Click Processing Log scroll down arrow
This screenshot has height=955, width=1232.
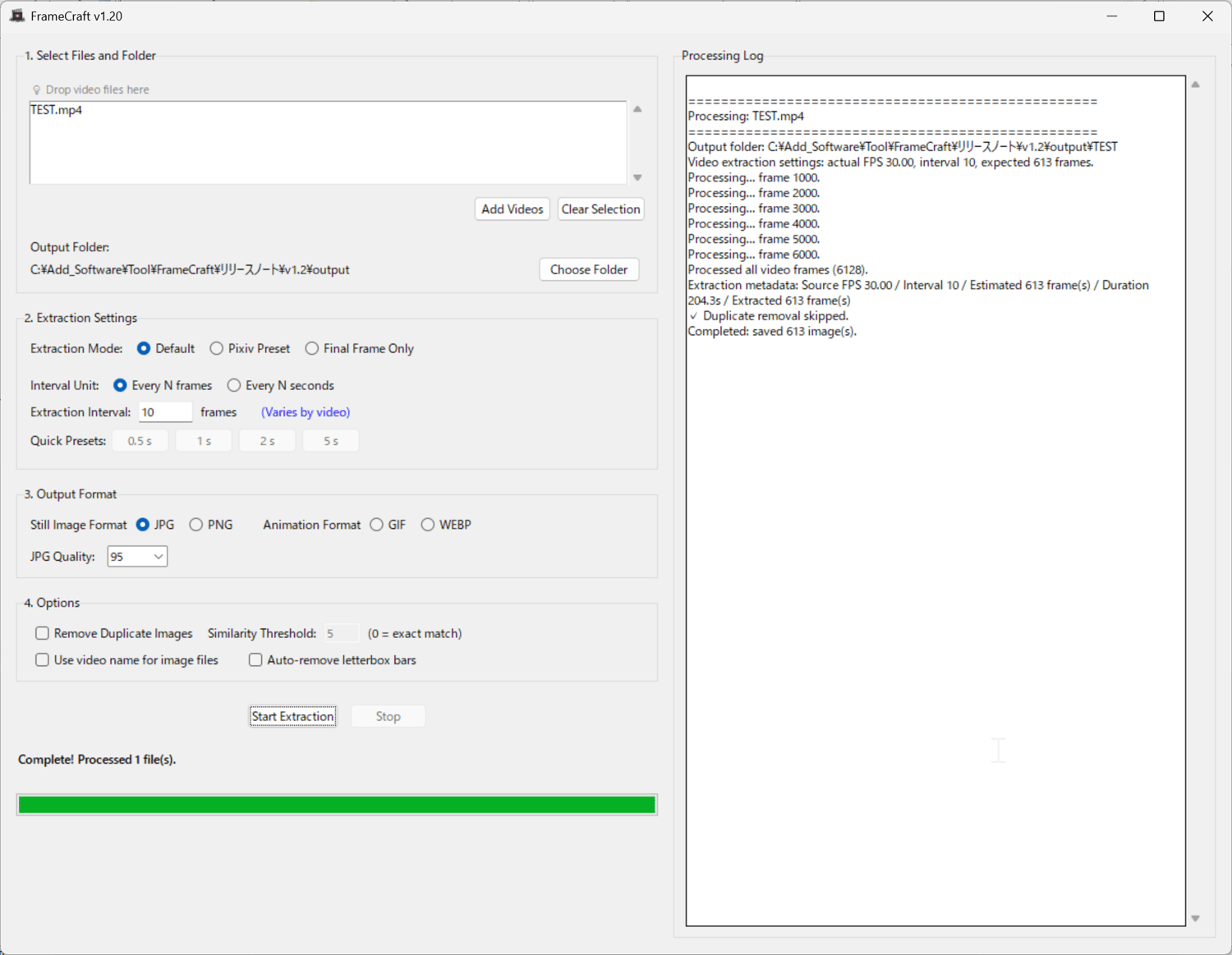[1196, 918]
